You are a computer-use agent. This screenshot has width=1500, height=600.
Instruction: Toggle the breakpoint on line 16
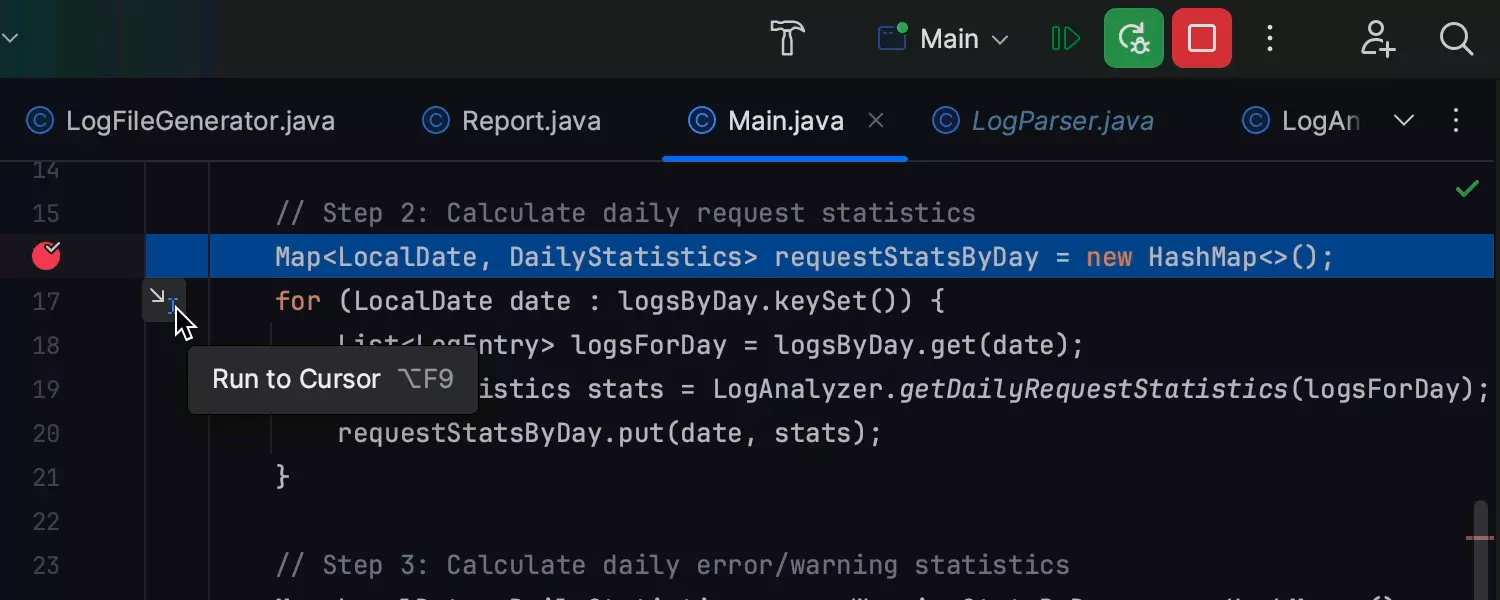coord(46,257)
